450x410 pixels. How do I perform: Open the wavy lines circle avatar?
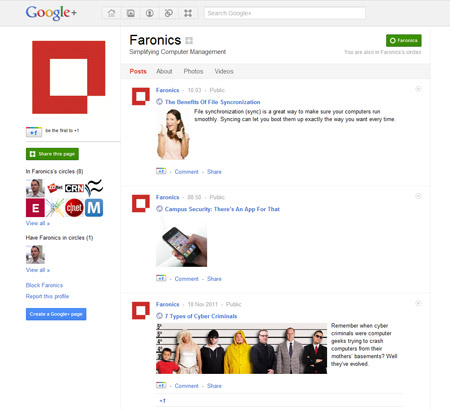(94, 188)
